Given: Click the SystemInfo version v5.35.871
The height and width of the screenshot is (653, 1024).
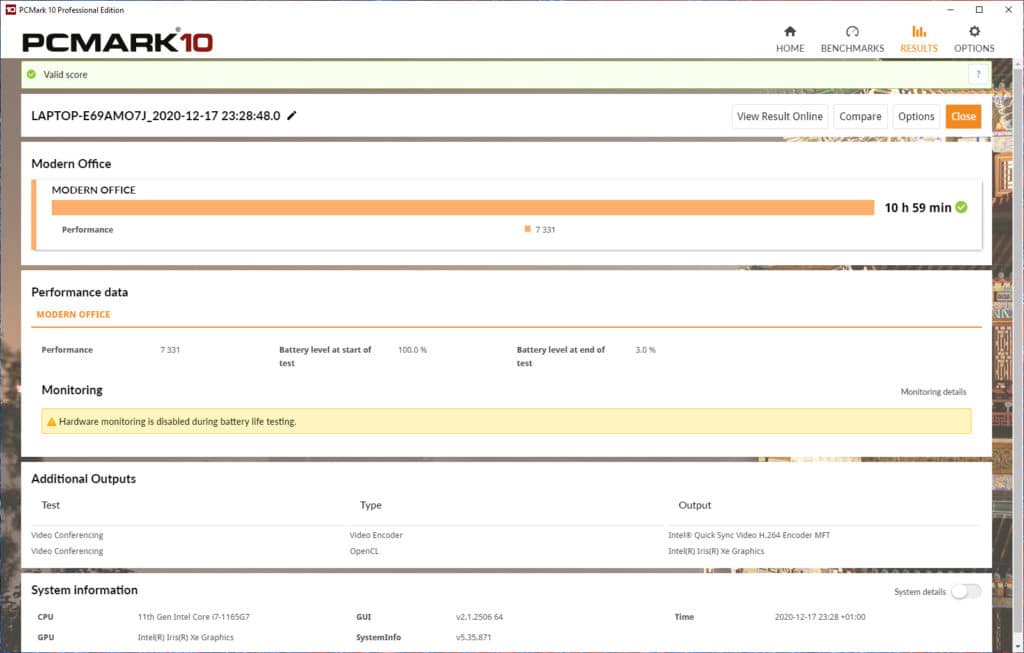Looking at the screenshot, I should 473,637.
